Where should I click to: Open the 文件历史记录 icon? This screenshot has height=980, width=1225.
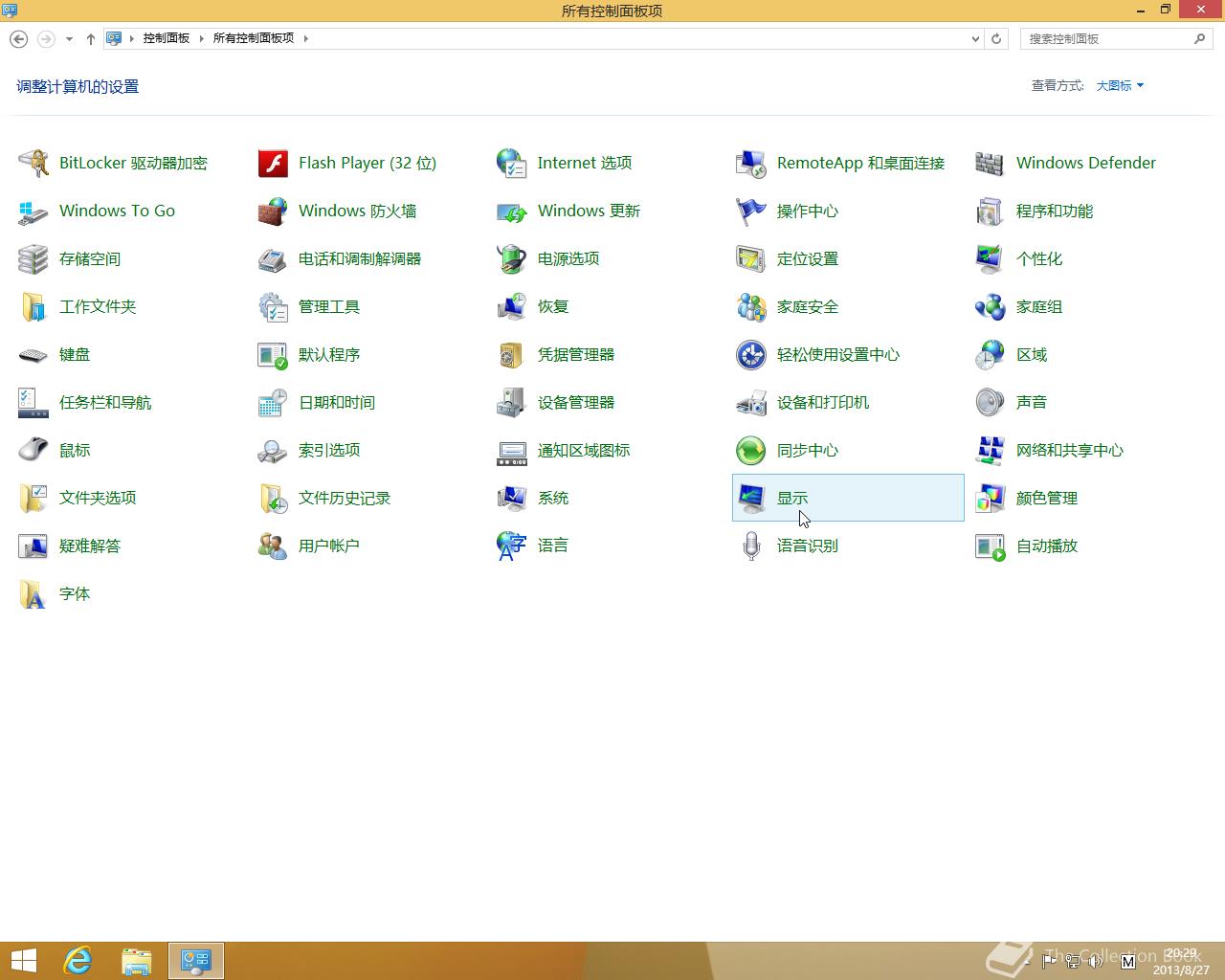[273, 498]
